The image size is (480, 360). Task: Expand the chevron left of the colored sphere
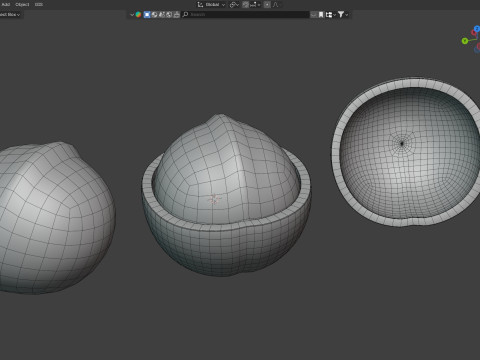pos(132,15)
